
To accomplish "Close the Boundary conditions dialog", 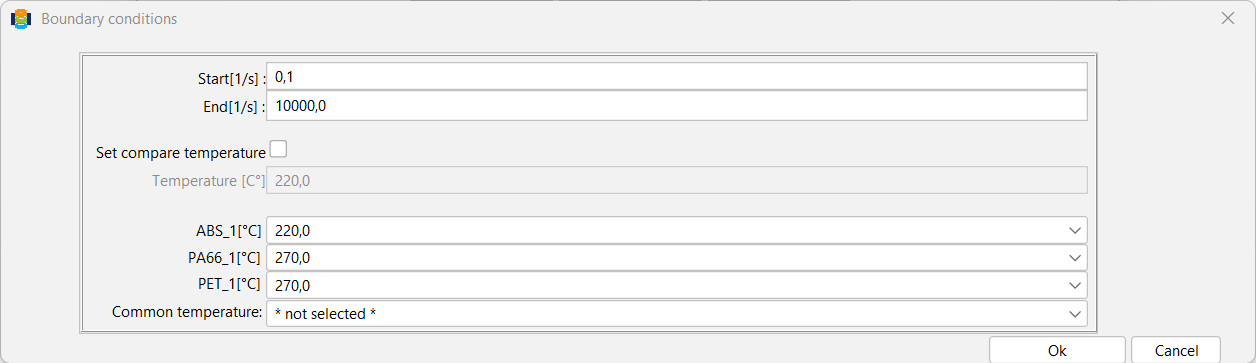I will click(1228, 18).
